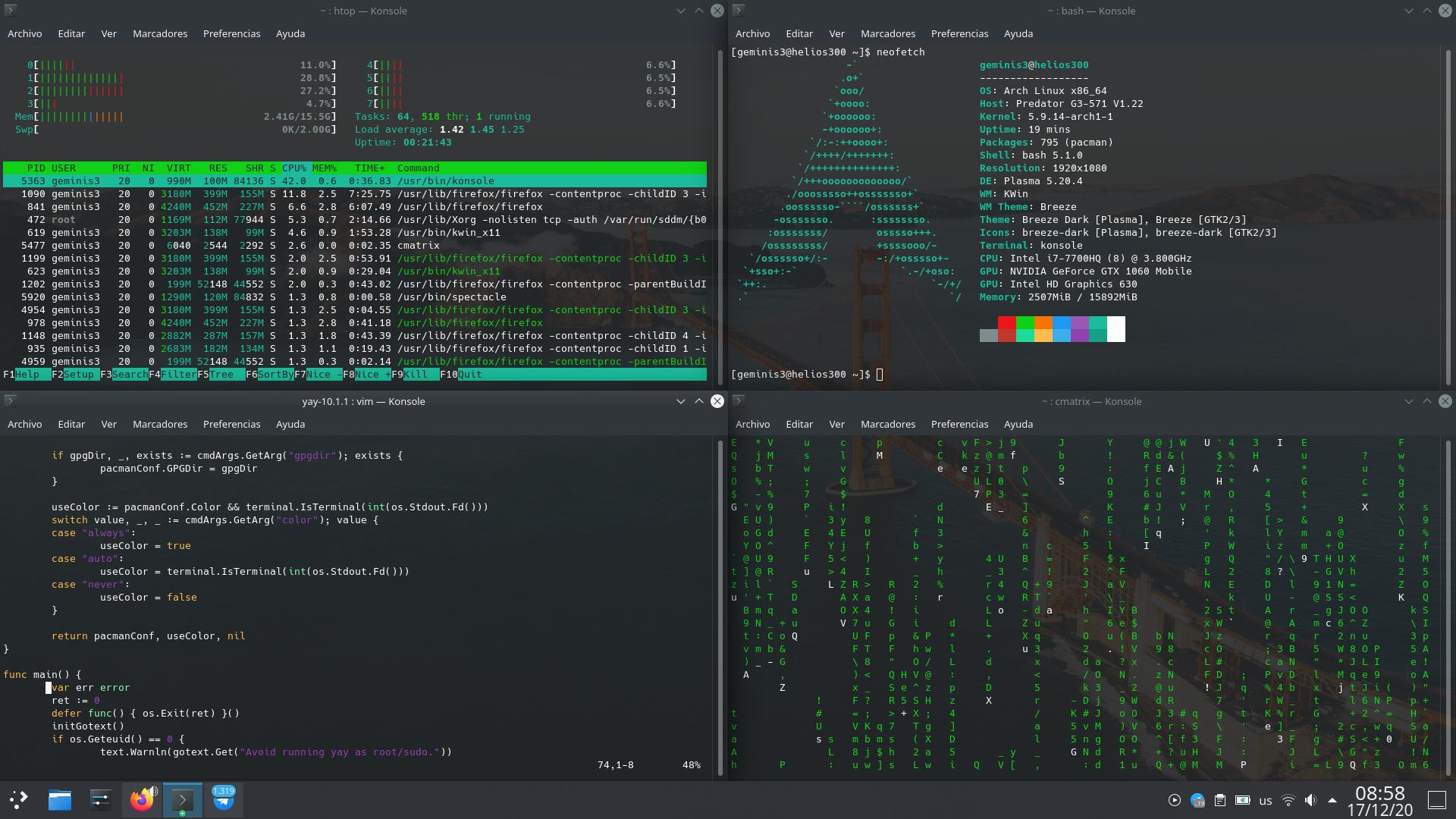The image size is (1456, 819).
Task: Open the KDE application launcher
Action: (x=19, y=799)
